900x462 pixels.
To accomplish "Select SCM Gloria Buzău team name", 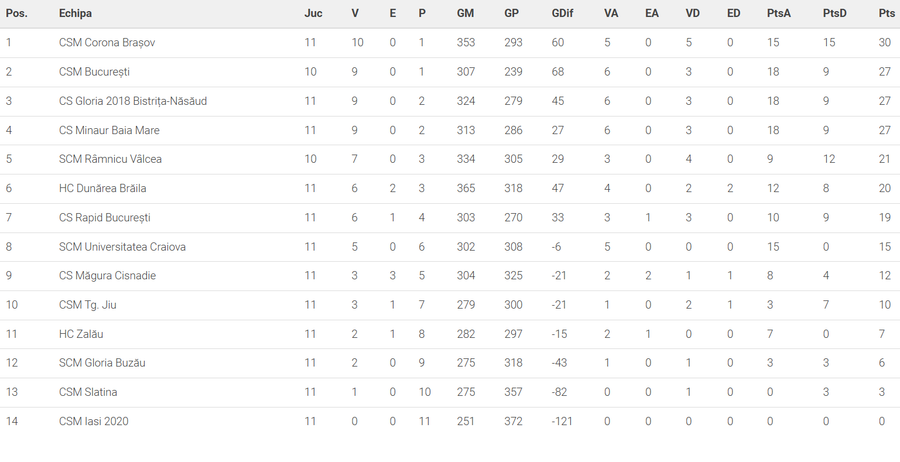I will [102, 363].
